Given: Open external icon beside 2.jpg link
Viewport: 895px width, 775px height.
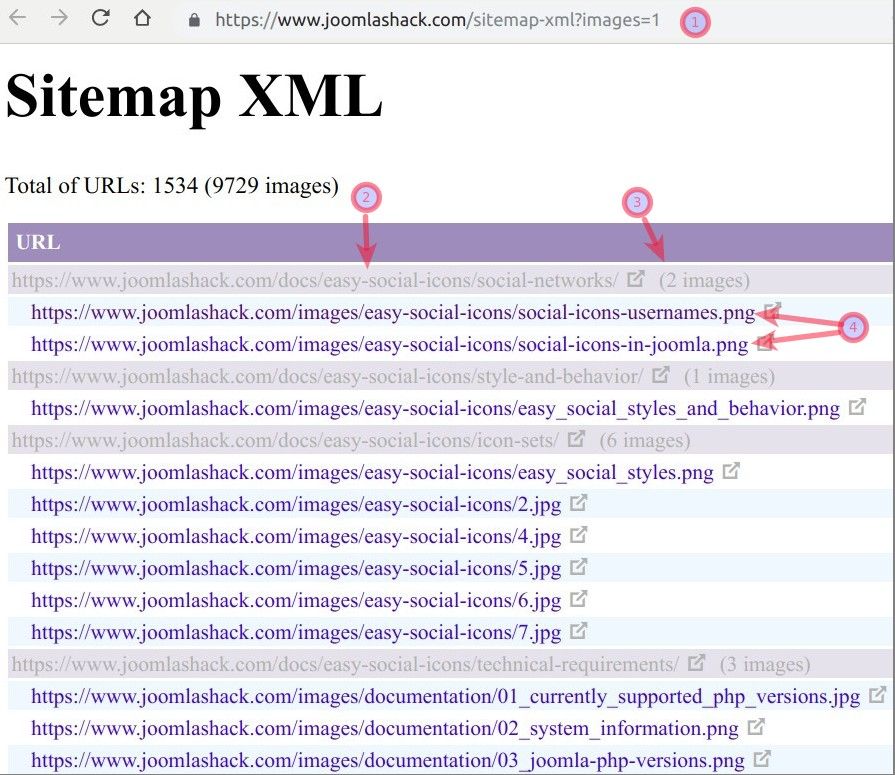Looking at the screenshot, I should tap(578, 503).
